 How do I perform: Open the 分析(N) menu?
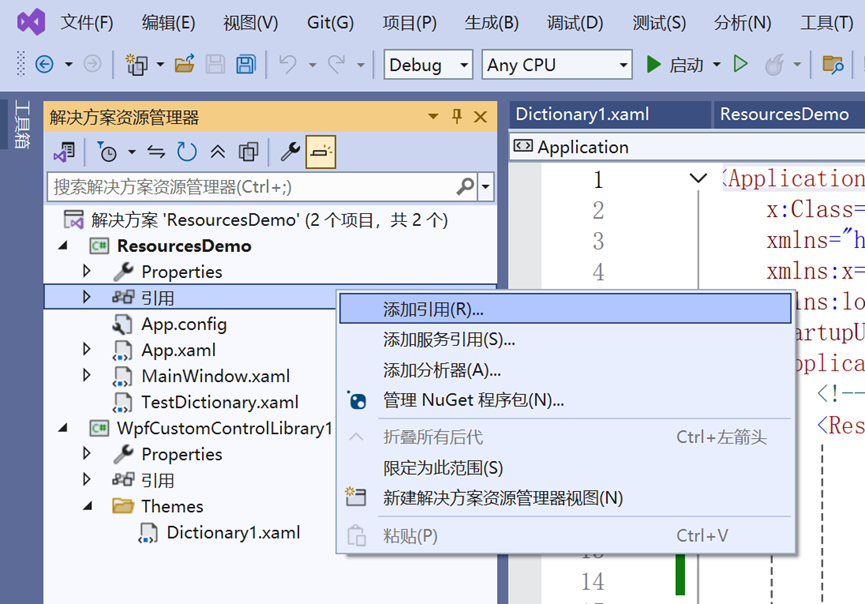click(x=742, y=23)
